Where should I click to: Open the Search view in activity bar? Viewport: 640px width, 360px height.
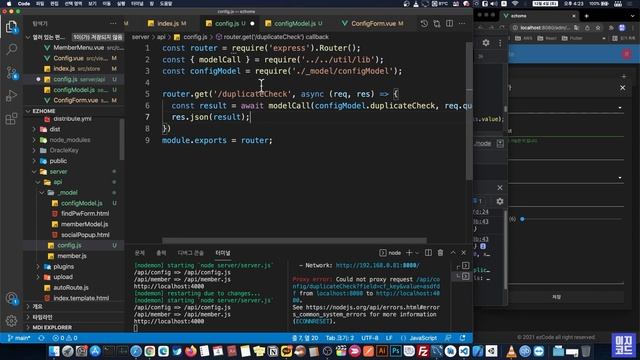[11, 50]
